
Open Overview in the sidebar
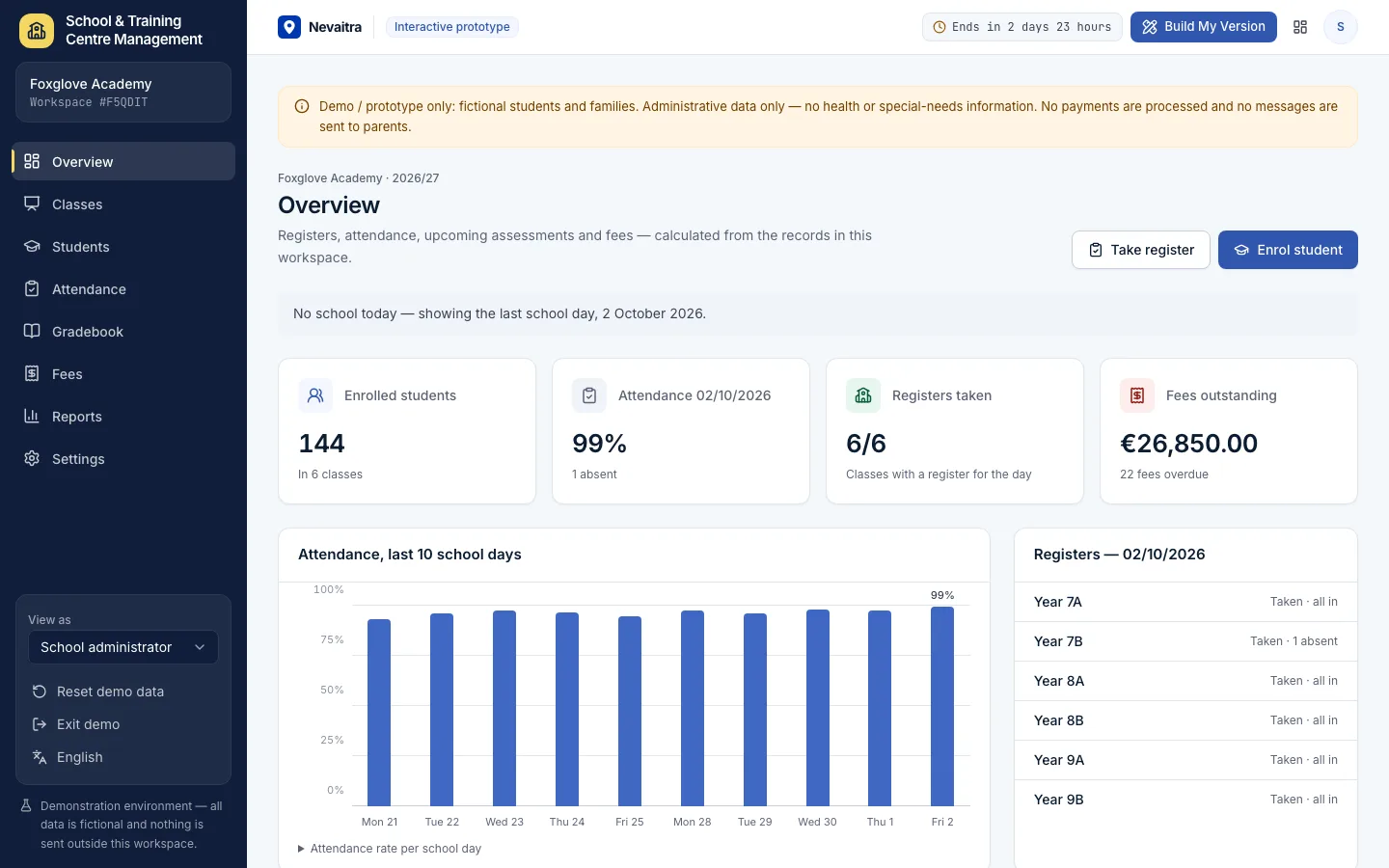pyautogui.click(x=123, y=161)
